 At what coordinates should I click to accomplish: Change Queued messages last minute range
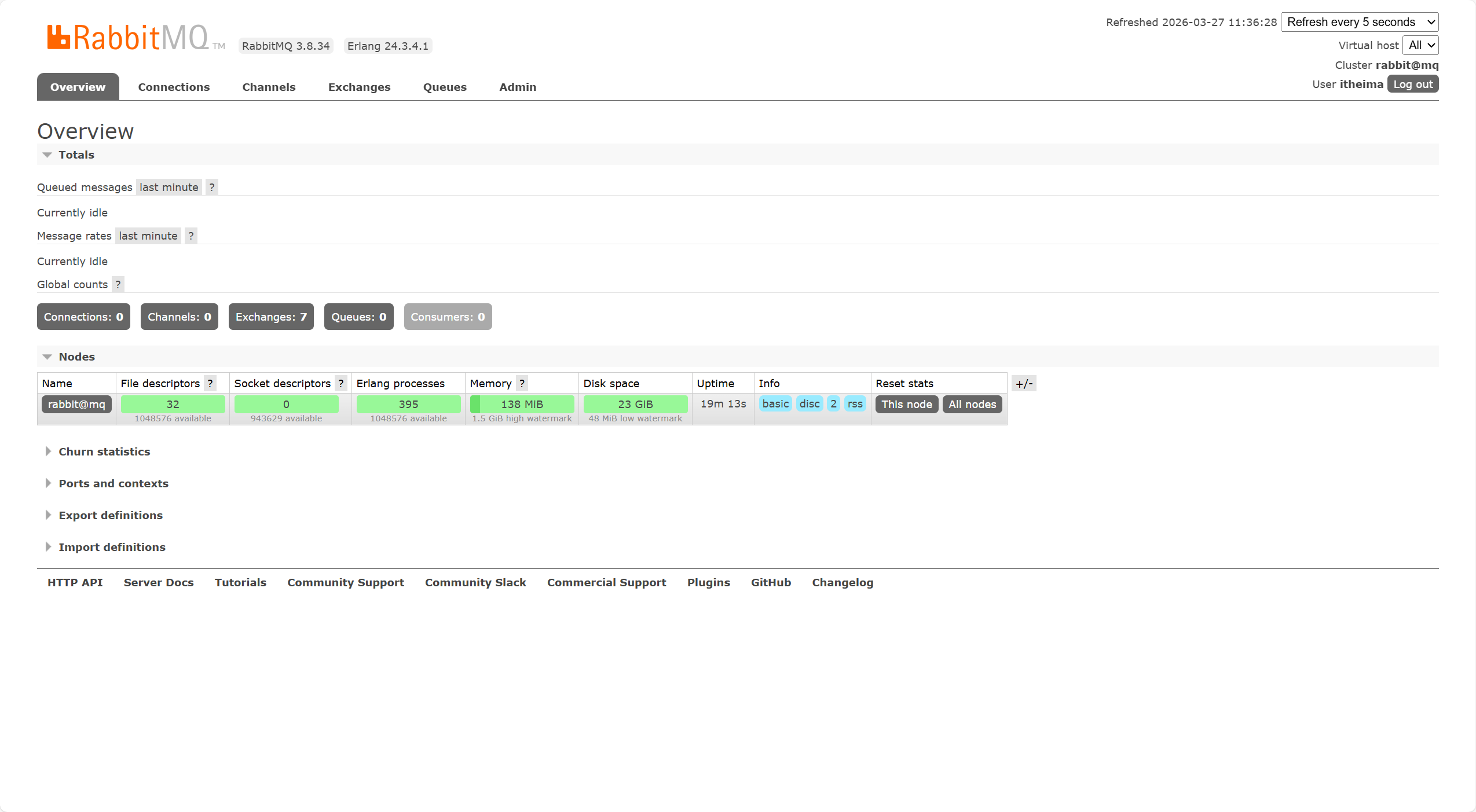(x=169, y=187)
